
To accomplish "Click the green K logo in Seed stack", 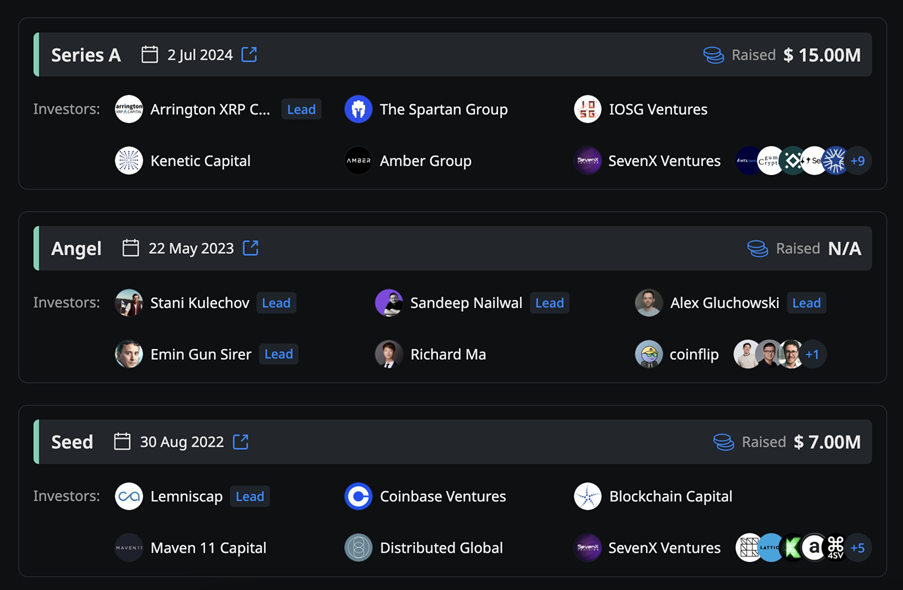I will (792, 548).
